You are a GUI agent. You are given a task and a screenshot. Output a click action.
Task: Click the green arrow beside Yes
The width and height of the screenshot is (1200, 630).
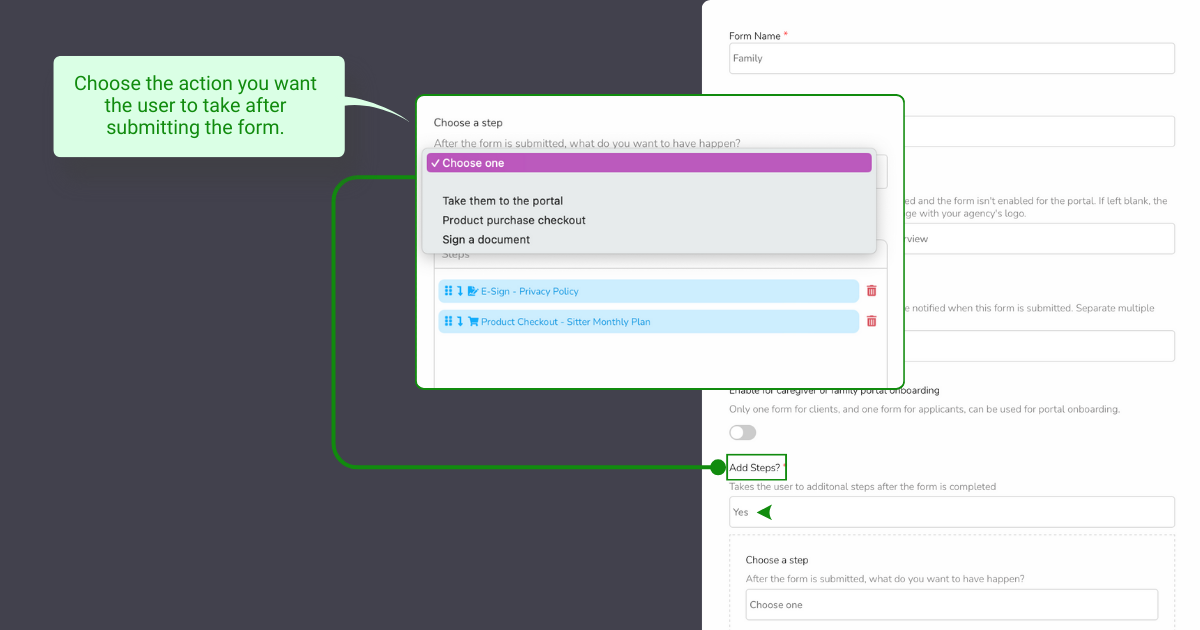pyautogui.click(x=764, y=512)
